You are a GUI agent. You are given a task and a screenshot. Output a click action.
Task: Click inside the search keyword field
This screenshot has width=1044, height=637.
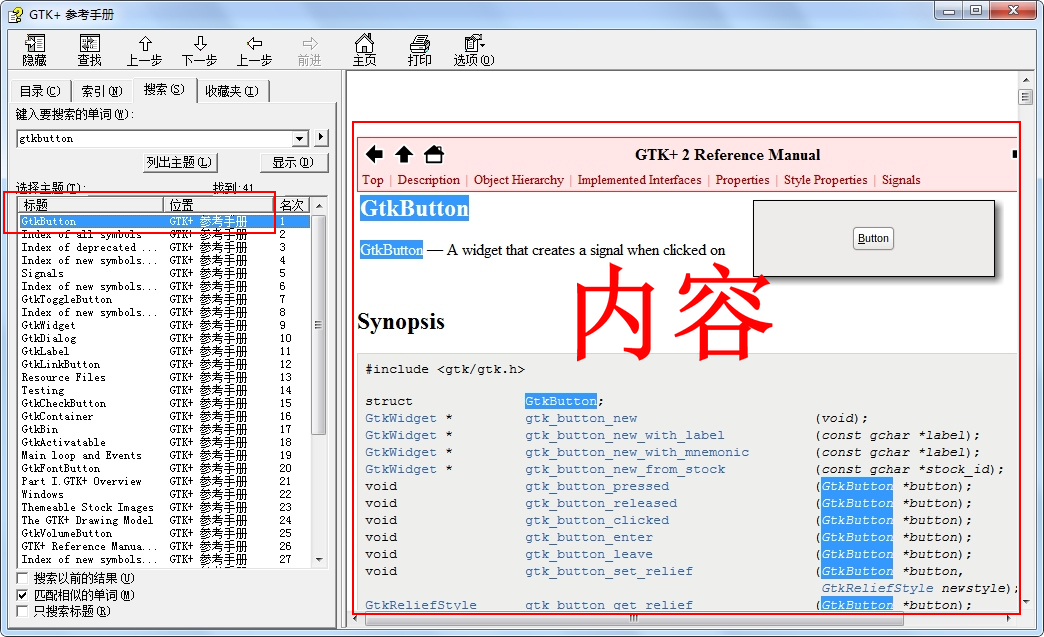[x=154, y=138]
